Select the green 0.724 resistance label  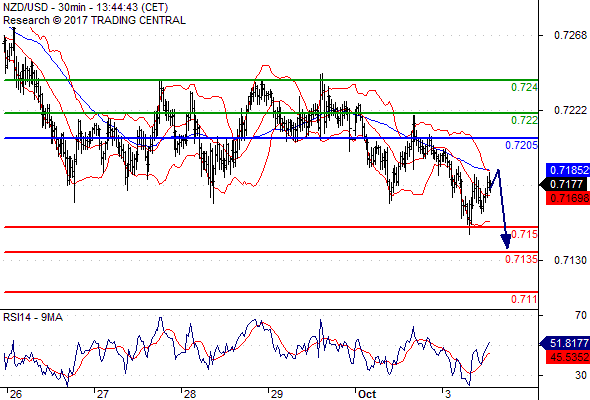coord(524,87)
